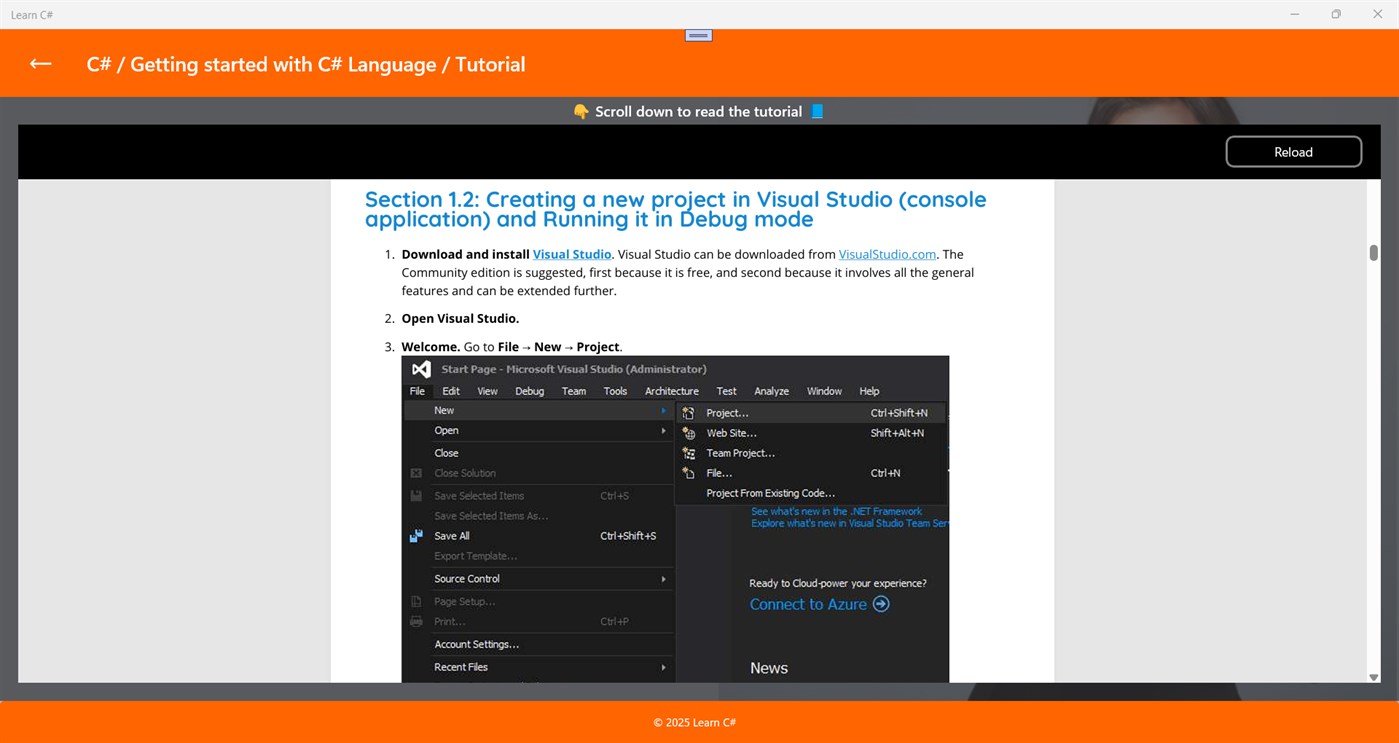Screen dimensions: 1399x743
Task: Click the Close Solution icon
Action: point(414,472)
